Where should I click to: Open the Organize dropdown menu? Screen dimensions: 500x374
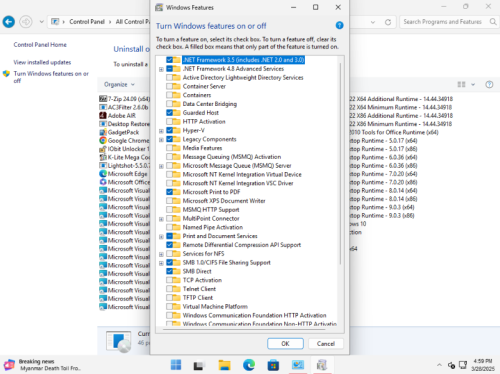click(x=119, y=84)
